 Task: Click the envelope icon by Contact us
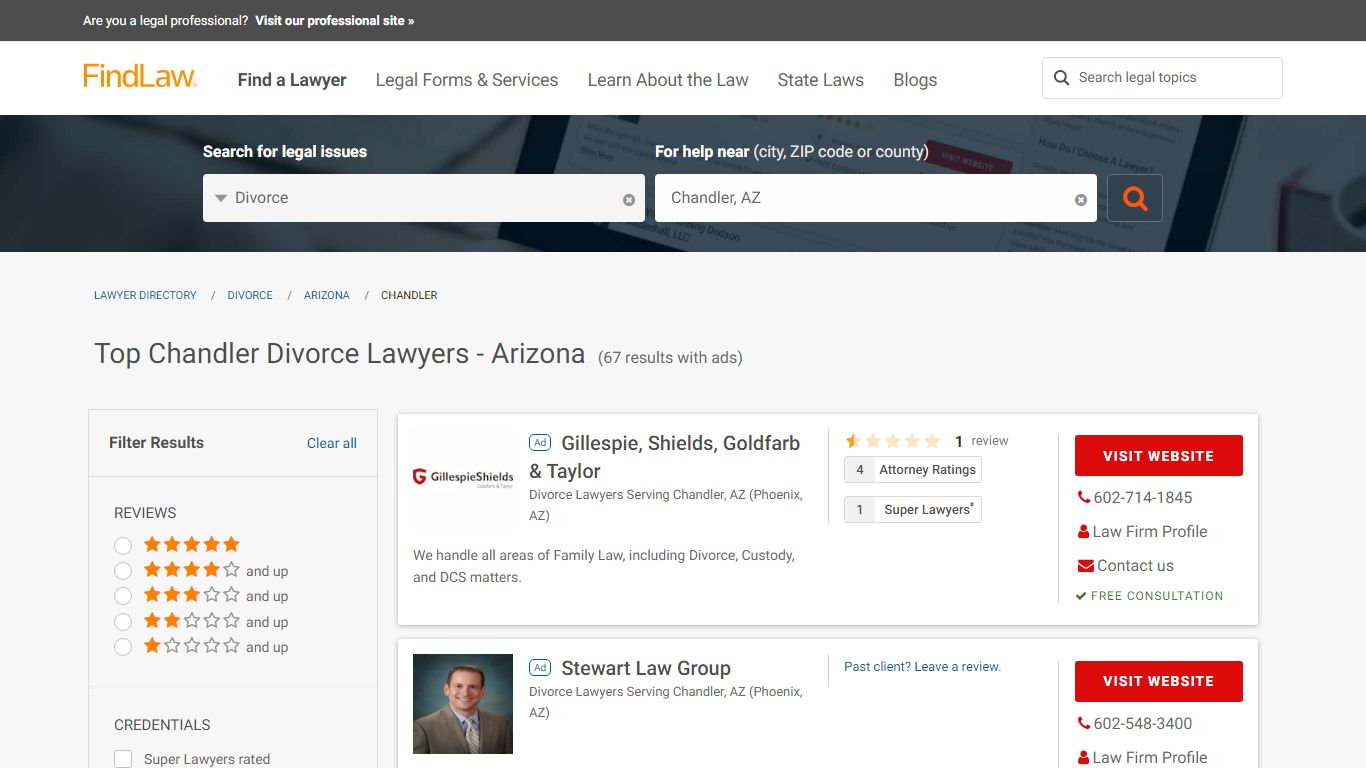click(1085, 566)
